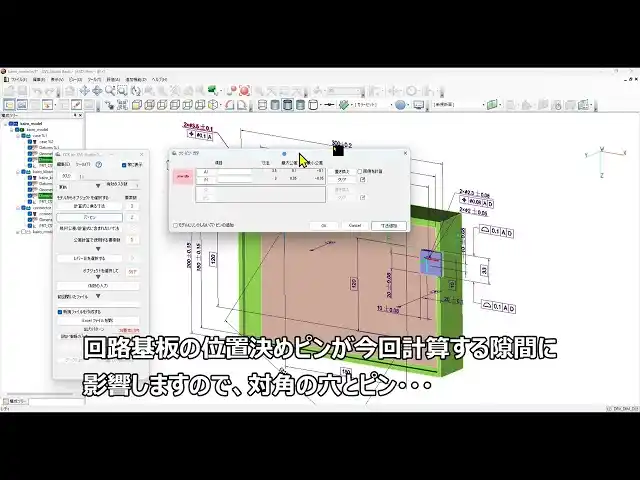Click the green selection filter icon
The width and height of the screenshot is (640, 480).
tap(212, 91)
